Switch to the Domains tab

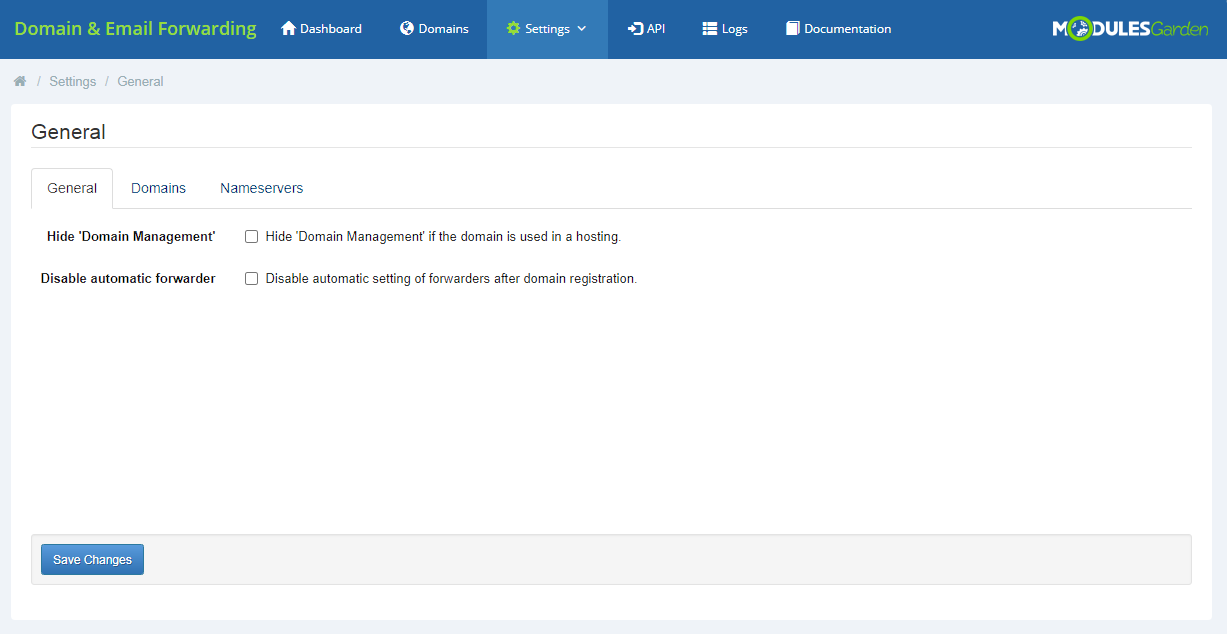(x=157, y=187)
